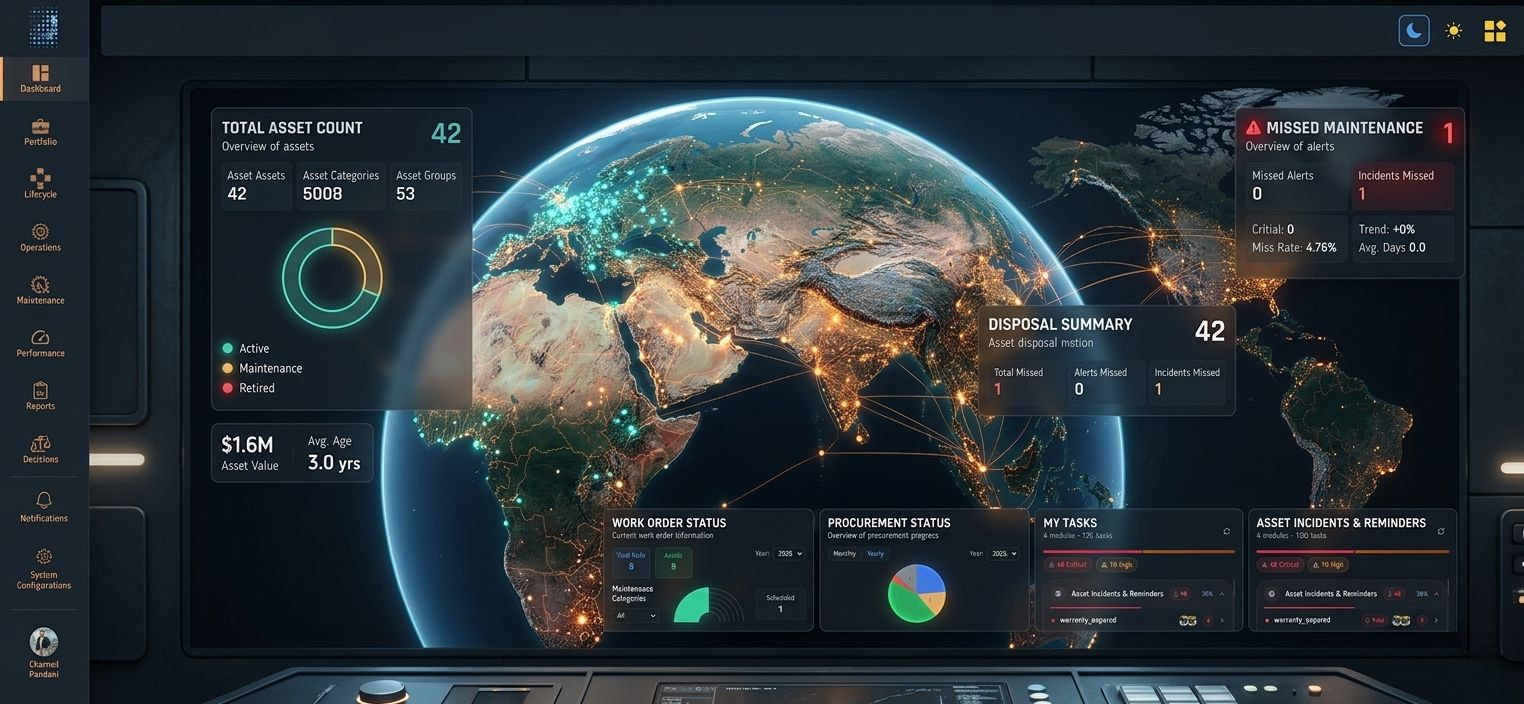Image resolution: width=1524 pixels, height=704 pixels.
Task: Select the Monthly tab in Procurement Status
Action: click(845, 553)
